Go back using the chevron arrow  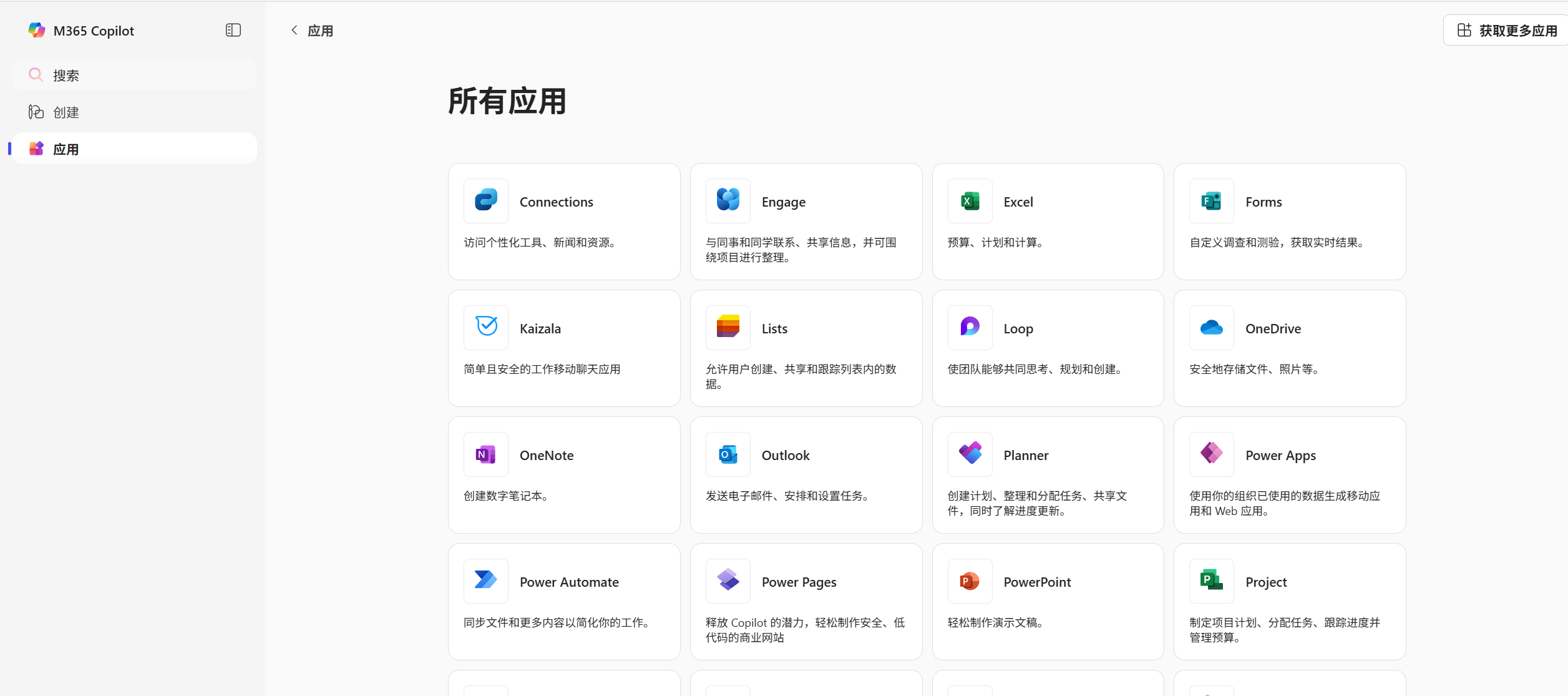coord(295,30)
